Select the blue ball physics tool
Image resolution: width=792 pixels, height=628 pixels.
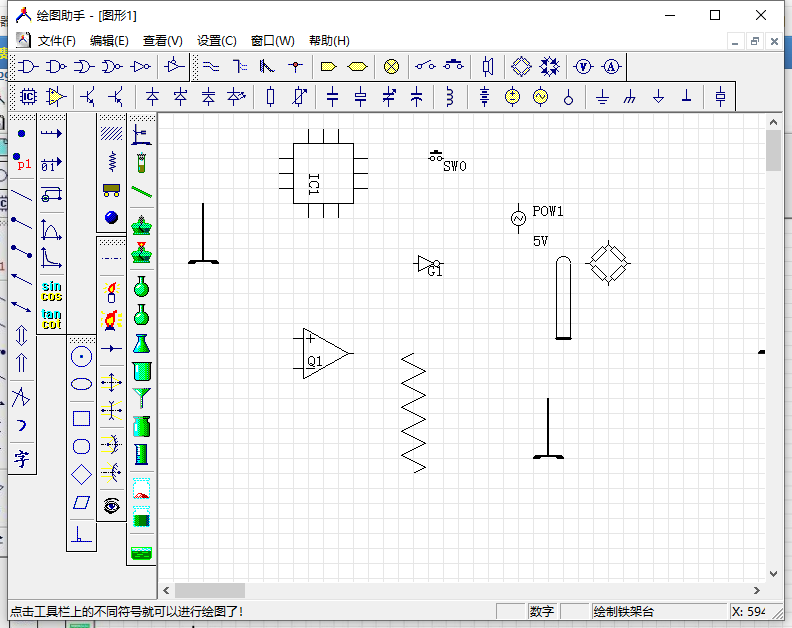(111, 217)
